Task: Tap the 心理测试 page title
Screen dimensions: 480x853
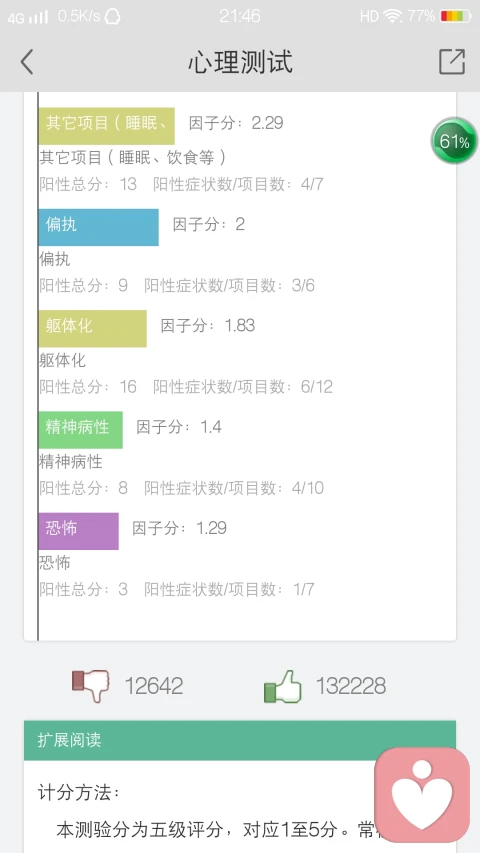Action: (x=240, y=61)
